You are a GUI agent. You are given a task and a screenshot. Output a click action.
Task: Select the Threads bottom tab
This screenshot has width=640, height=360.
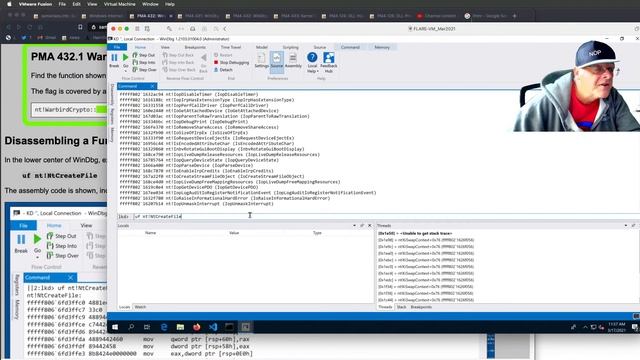point(385,307)
